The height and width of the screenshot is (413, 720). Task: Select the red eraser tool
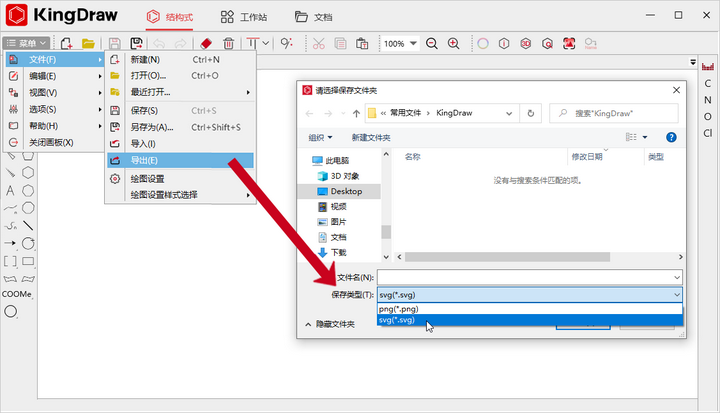tap(206, 44)
